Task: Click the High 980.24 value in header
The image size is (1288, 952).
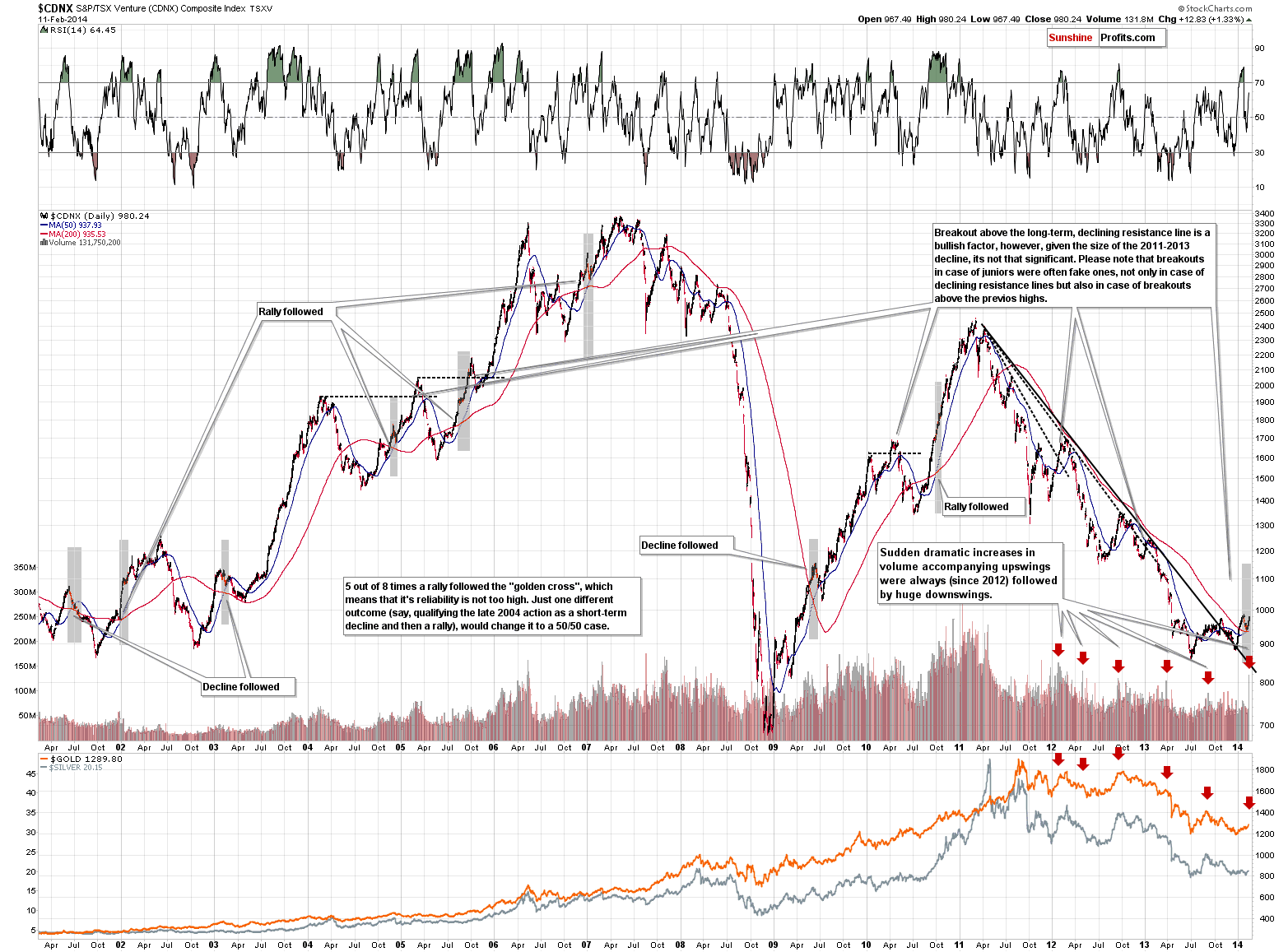Action: [941, 19]
